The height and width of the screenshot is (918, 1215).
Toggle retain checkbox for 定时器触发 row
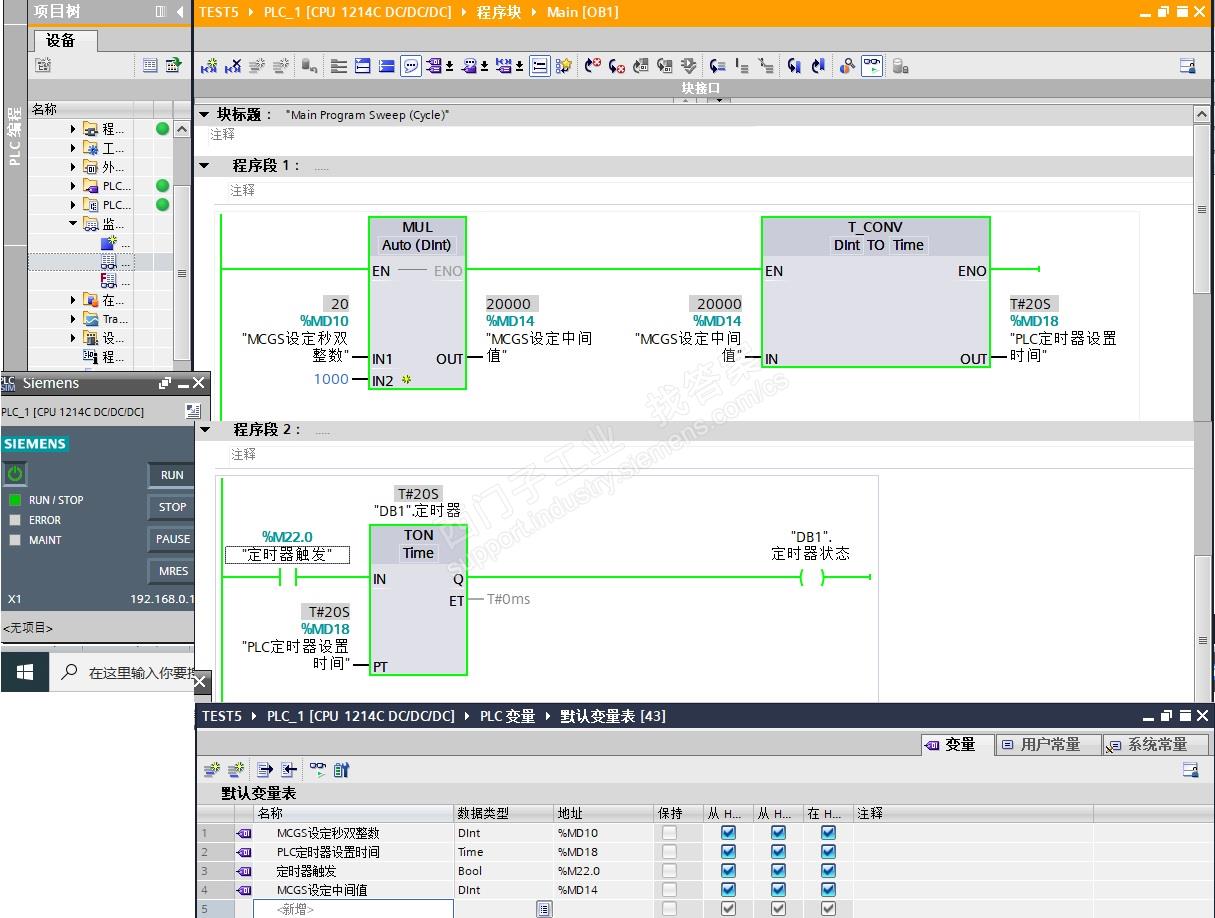tap(669, 871)
